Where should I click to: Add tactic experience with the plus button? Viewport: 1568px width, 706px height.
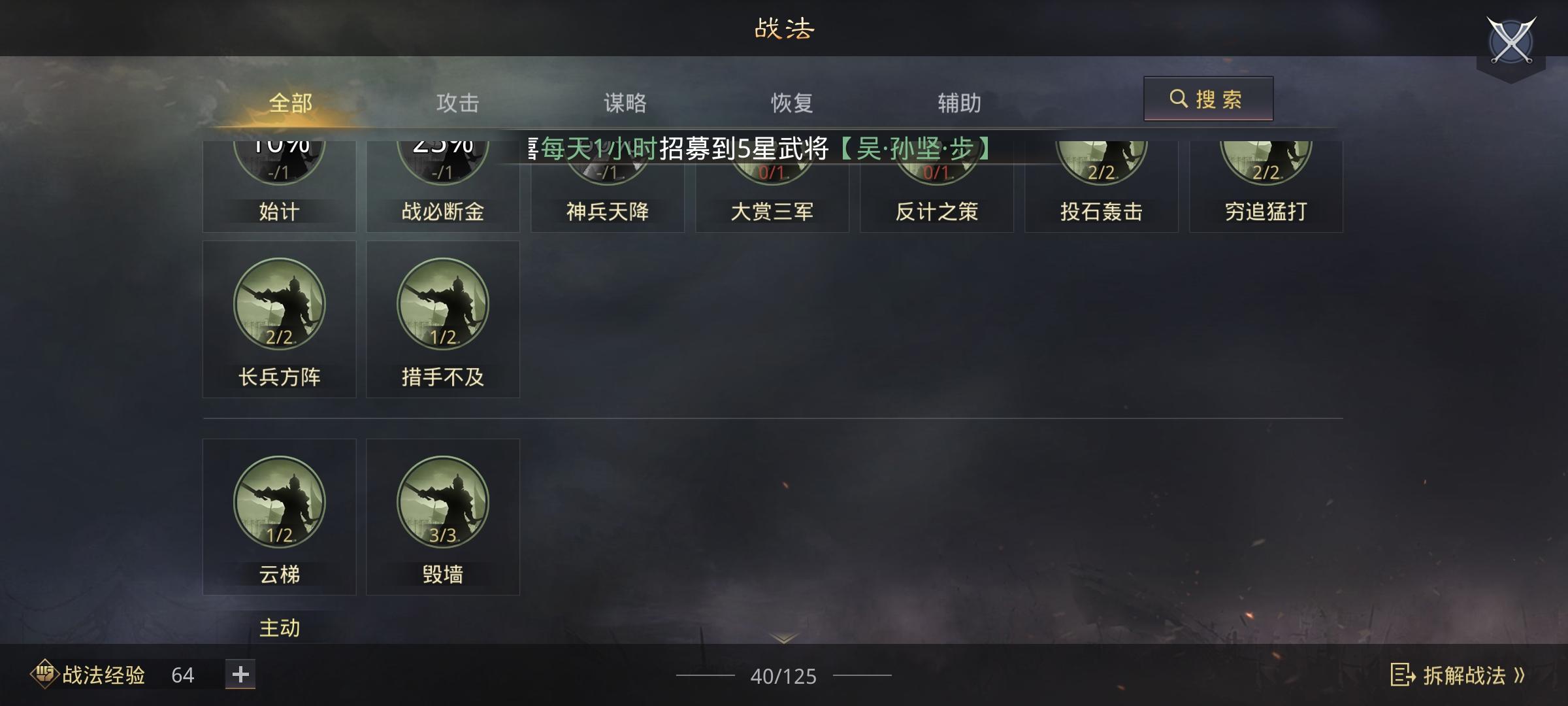point(240,674)
